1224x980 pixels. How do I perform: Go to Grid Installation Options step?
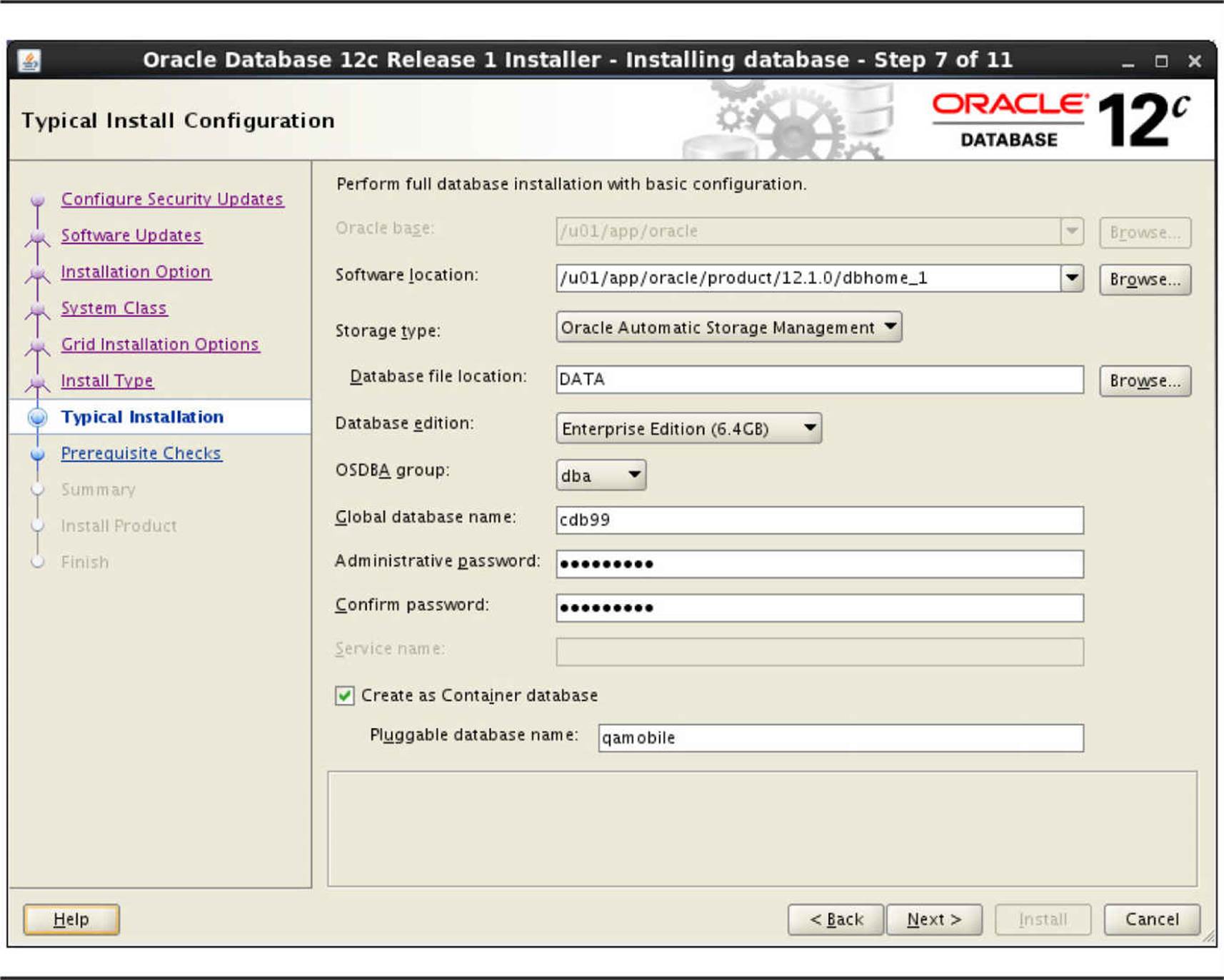[x=160, y=345]
